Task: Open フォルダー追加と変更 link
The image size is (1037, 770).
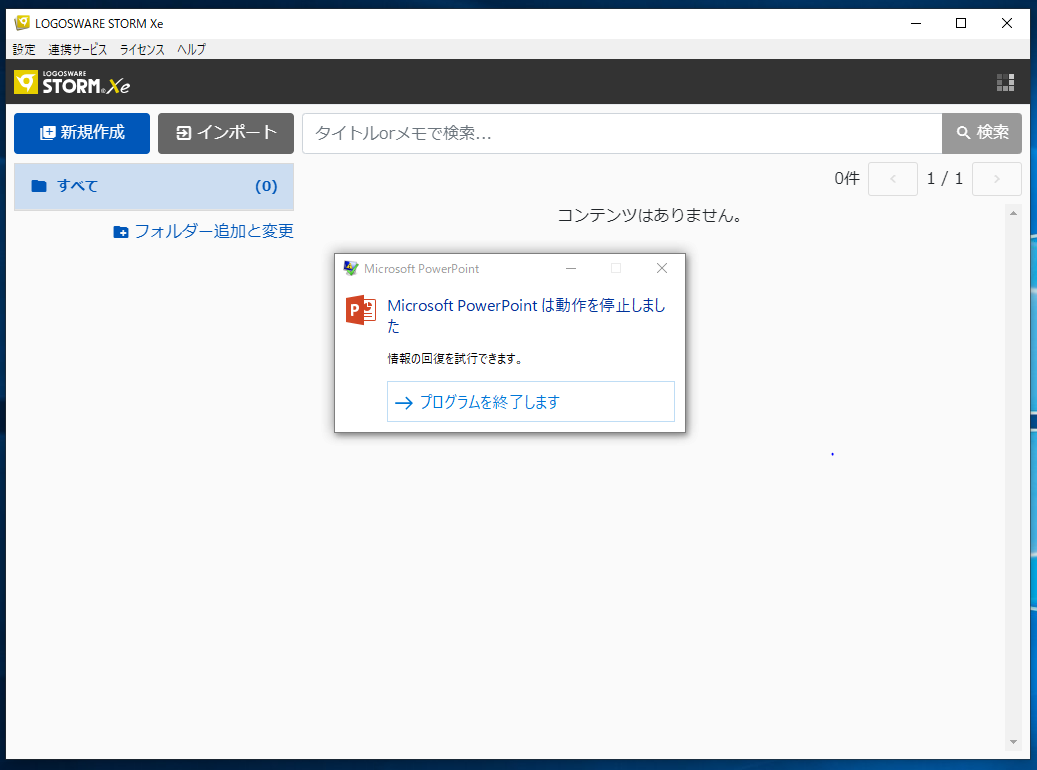Action: tap(204, 231)
